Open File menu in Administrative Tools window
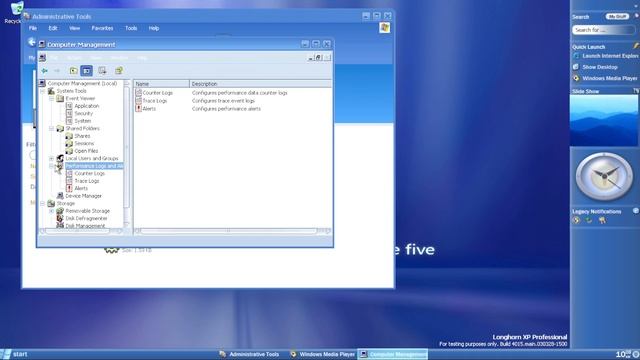This screenshot has height=360, width=640. 33,28
